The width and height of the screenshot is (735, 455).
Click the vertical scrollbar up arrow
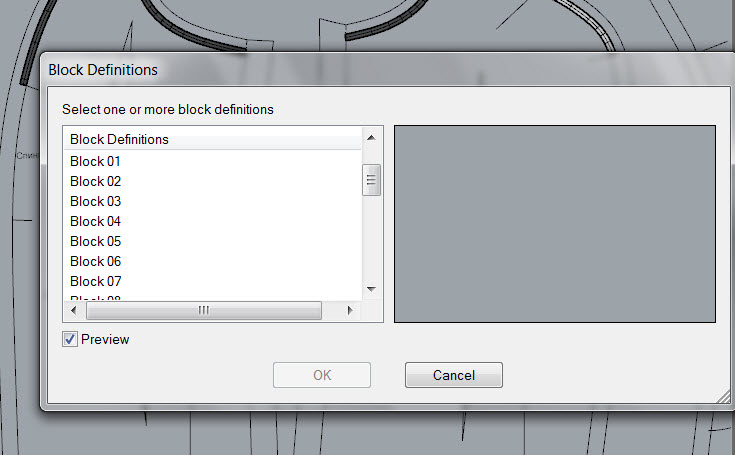pyautogui.click(x=371, y=138)
